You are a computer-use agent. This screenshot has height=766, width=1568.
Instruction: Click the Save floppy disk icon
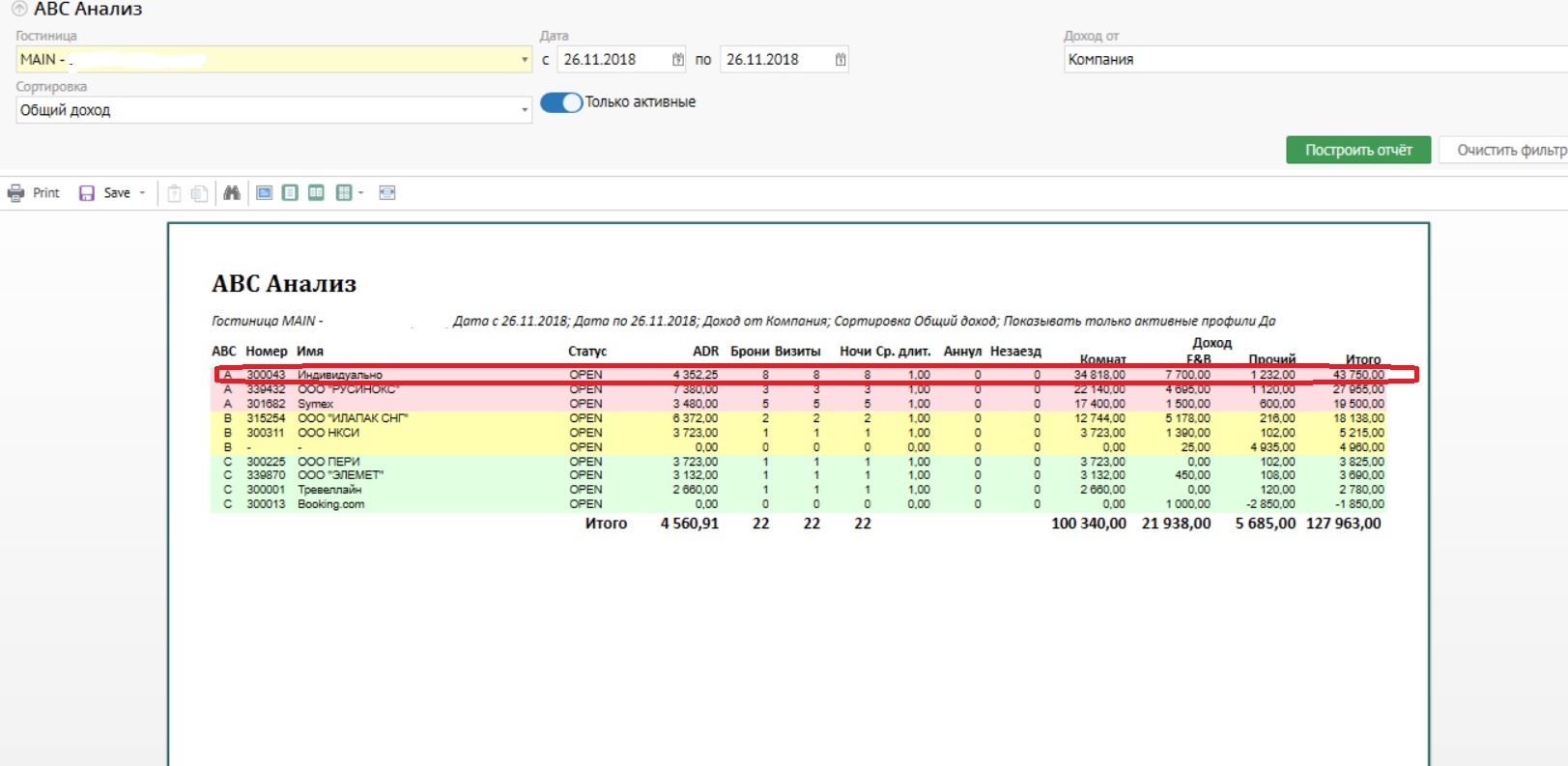pyautogui.click(x=87, y=193)
